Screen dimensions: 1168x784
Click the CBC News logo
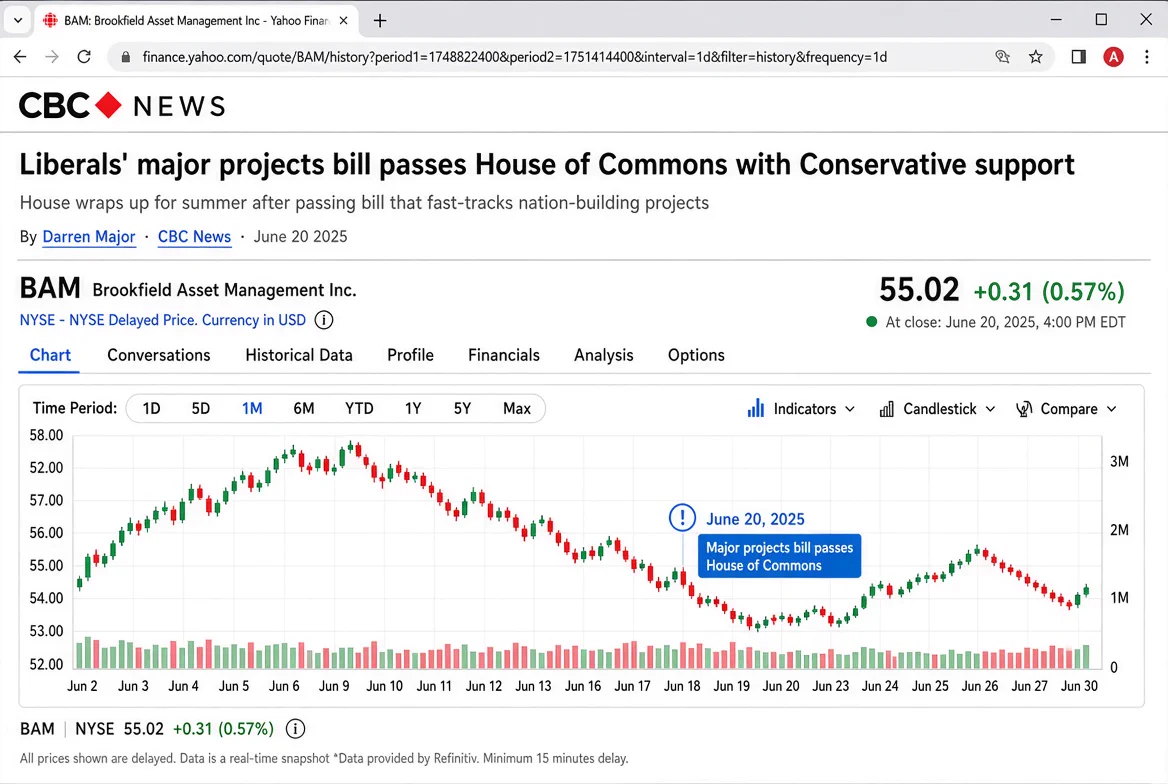tap(122, 106)
